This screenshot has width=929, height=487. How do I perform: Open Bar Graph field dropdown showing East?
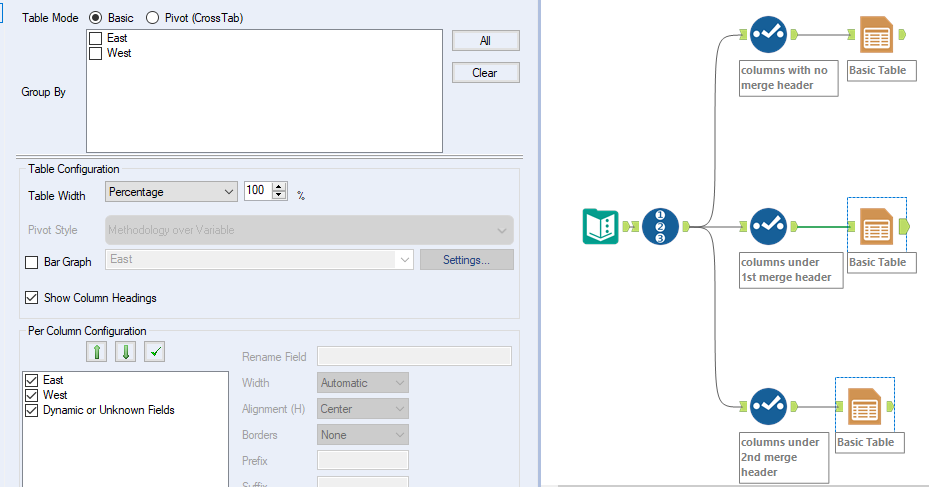coord(260,259)
